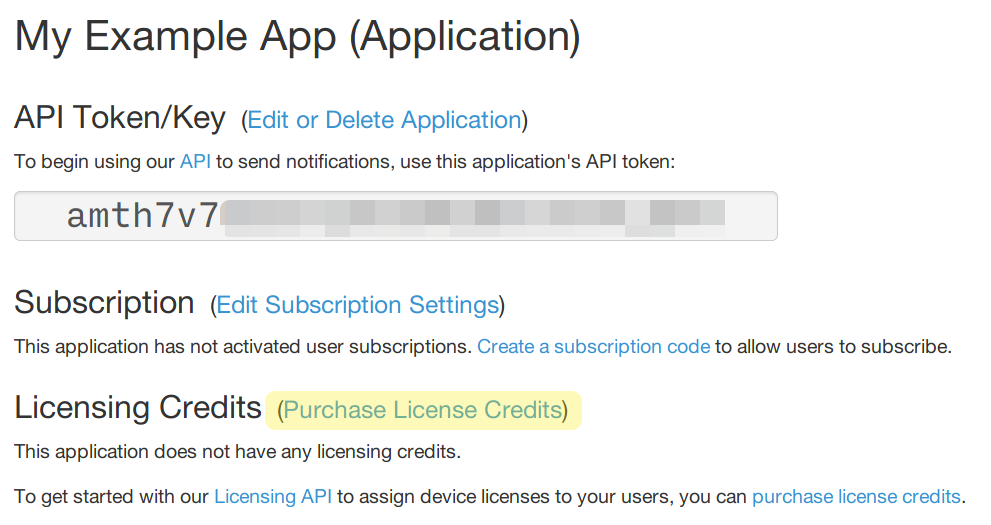
Task: Click the Subscription section heading
Action: coord(104,302)
